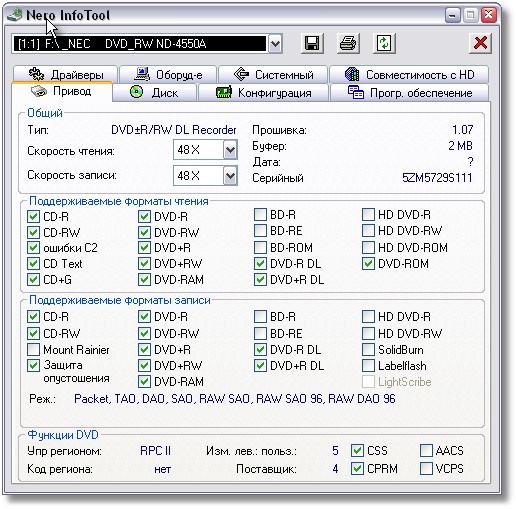516x509 pixels.
Task: Switch to the Оборуд-е tab
Action: click(x=168, y=74)
